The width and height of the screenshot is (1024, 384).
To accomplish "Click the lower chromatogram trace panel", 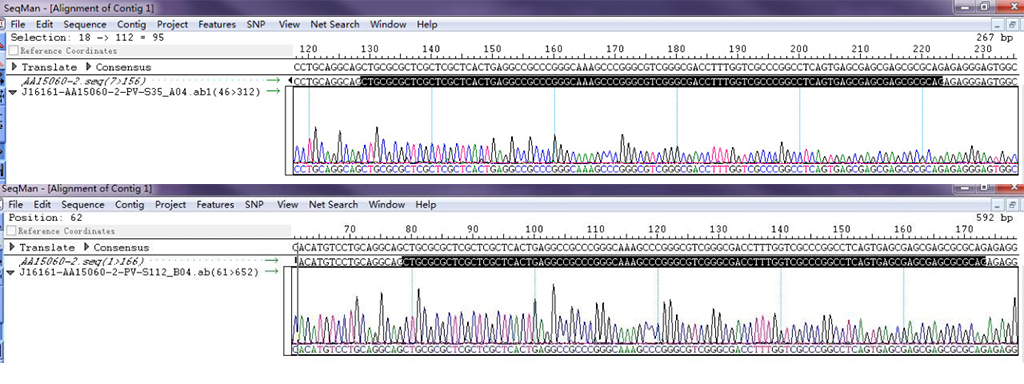I will click(x=654, y=312).
